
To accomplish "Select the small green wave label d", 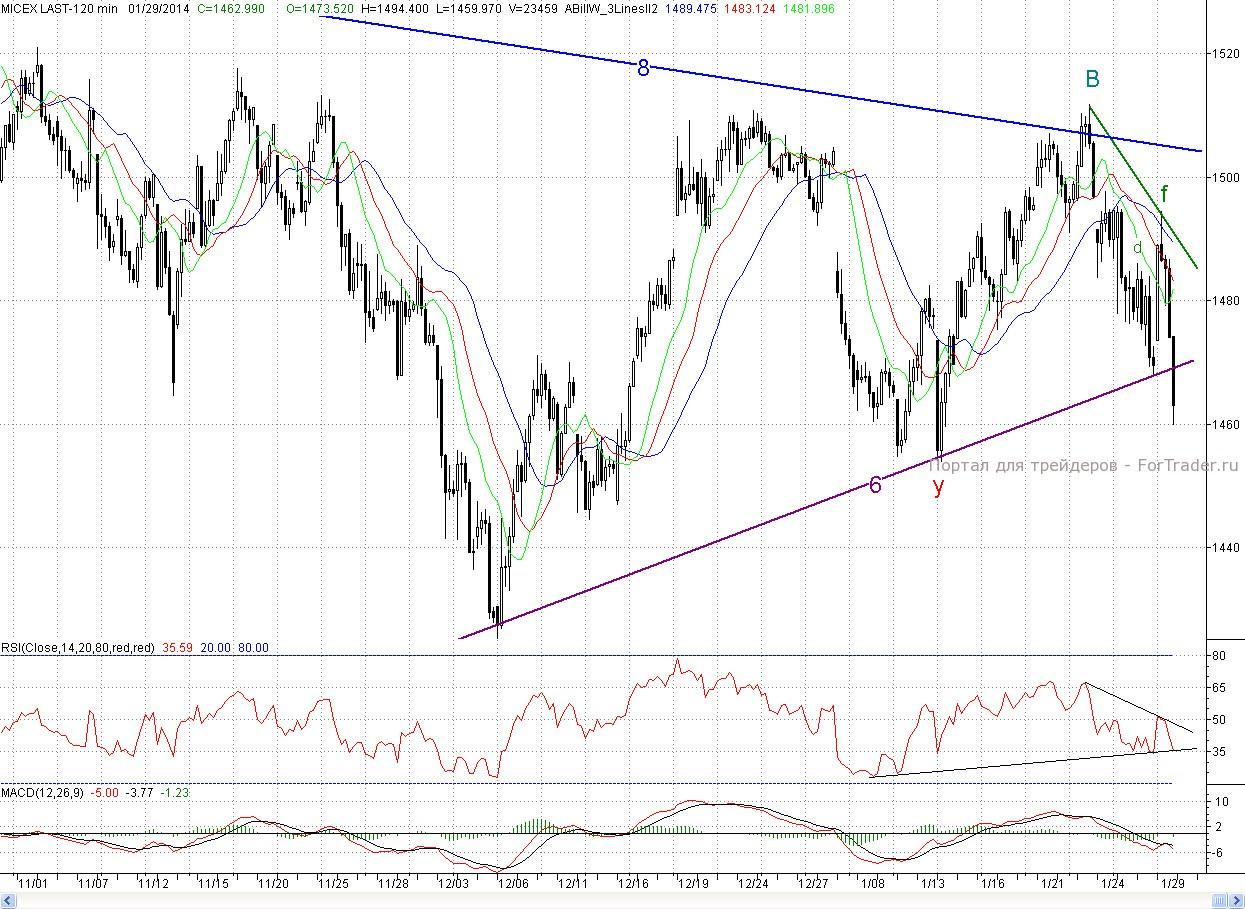I will pyautogui.click(x=1137, y=247).
